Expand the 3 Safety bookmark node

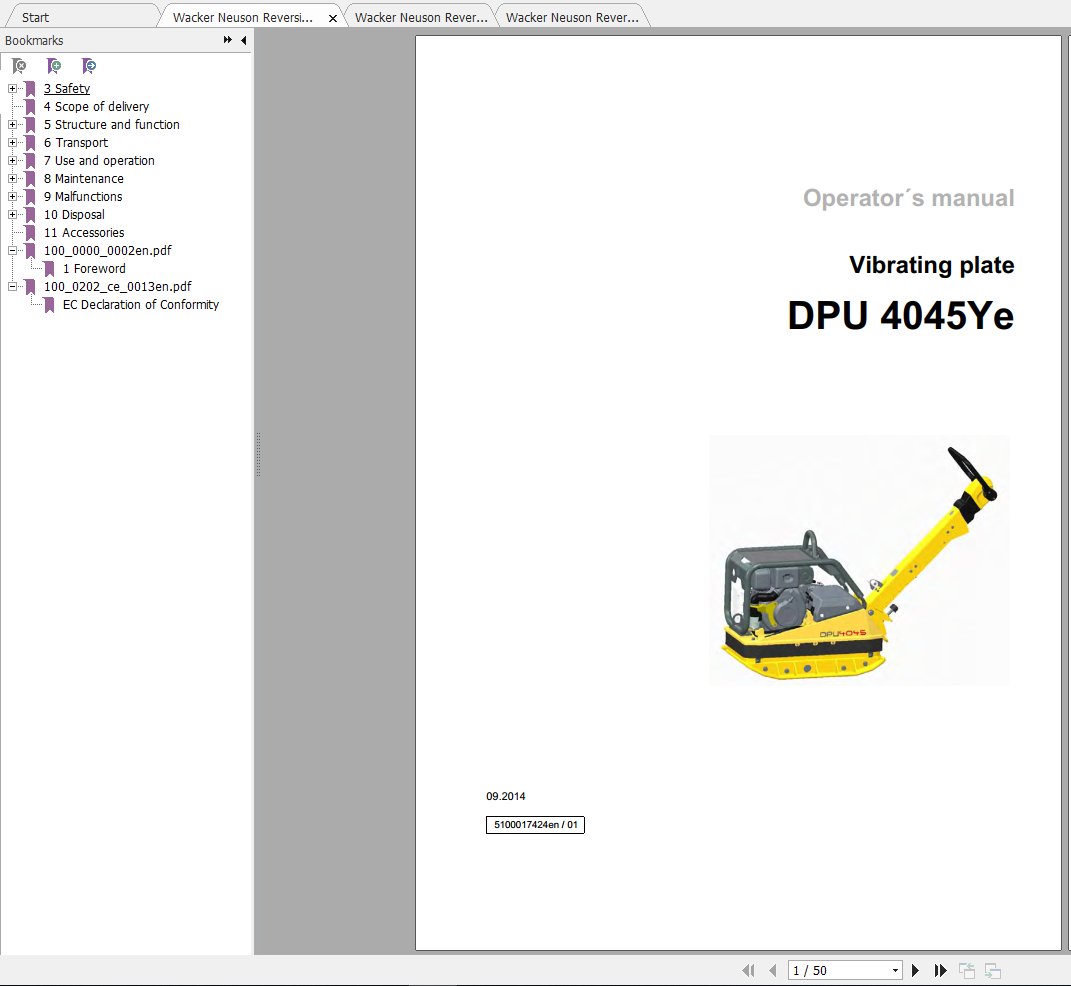pyautogui.click(x=10, y=88)
